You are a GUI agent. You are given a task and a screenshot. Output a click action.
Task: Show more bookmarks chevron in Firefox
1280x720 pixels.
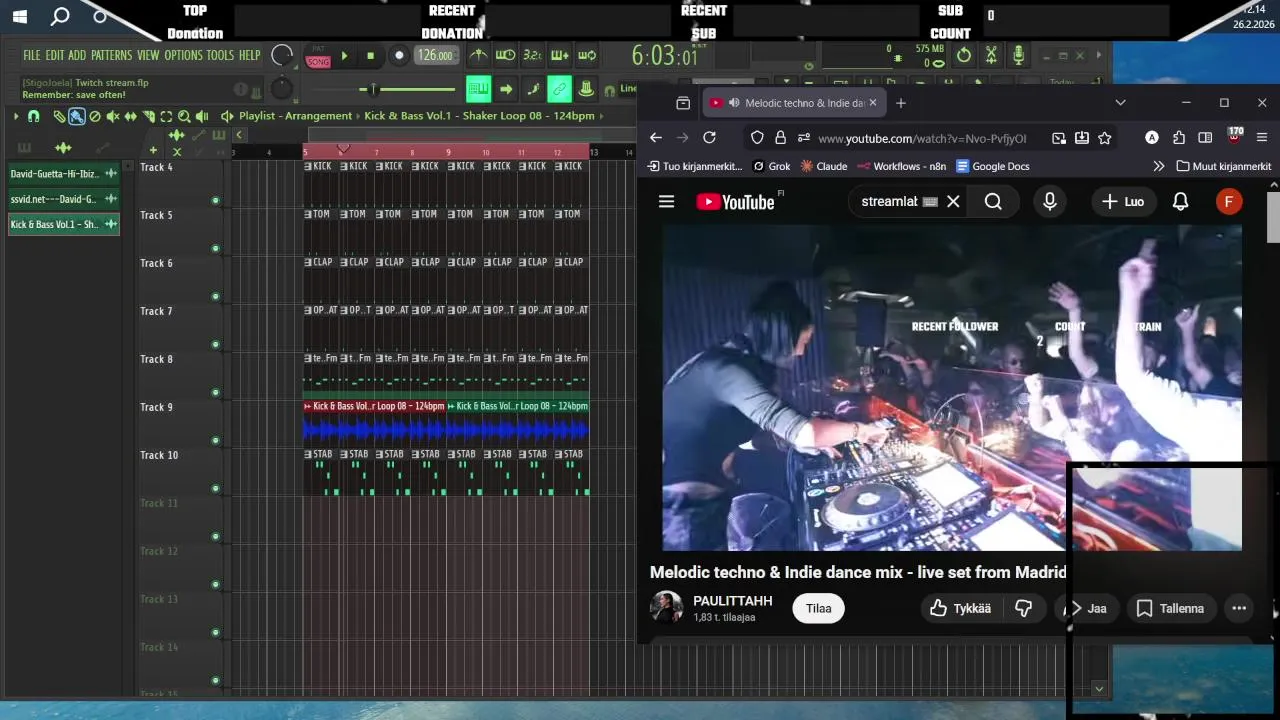(x=1158, y=166)
